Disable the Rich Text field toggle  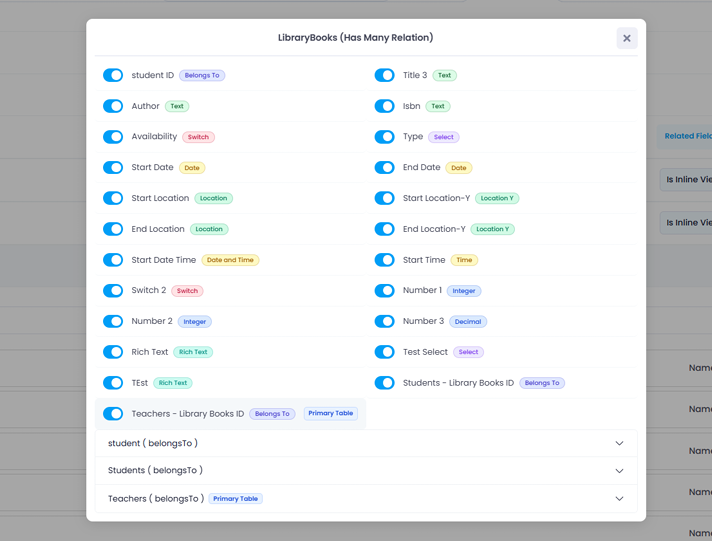(113, 352)
